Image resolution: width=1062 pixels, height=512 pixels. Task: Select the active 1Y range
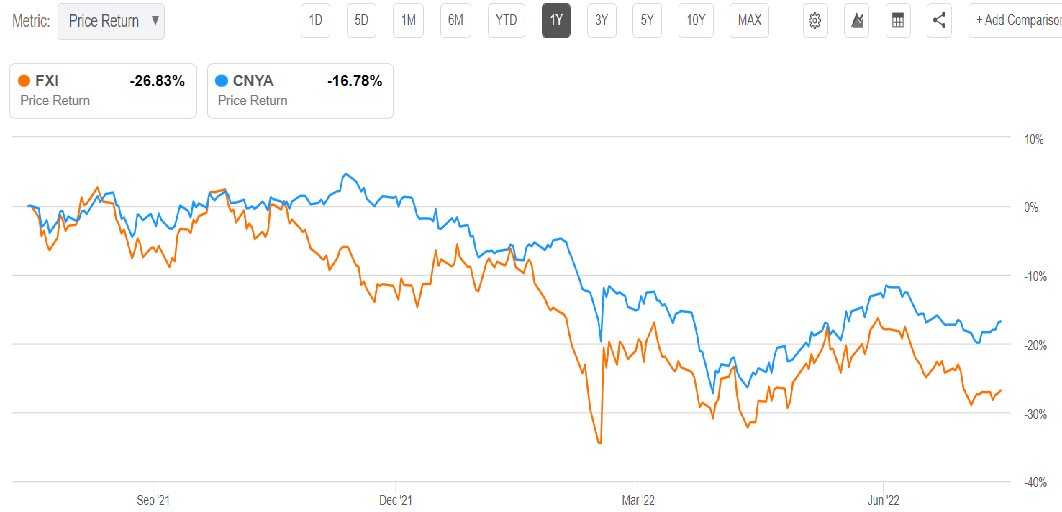pos(556,20)
